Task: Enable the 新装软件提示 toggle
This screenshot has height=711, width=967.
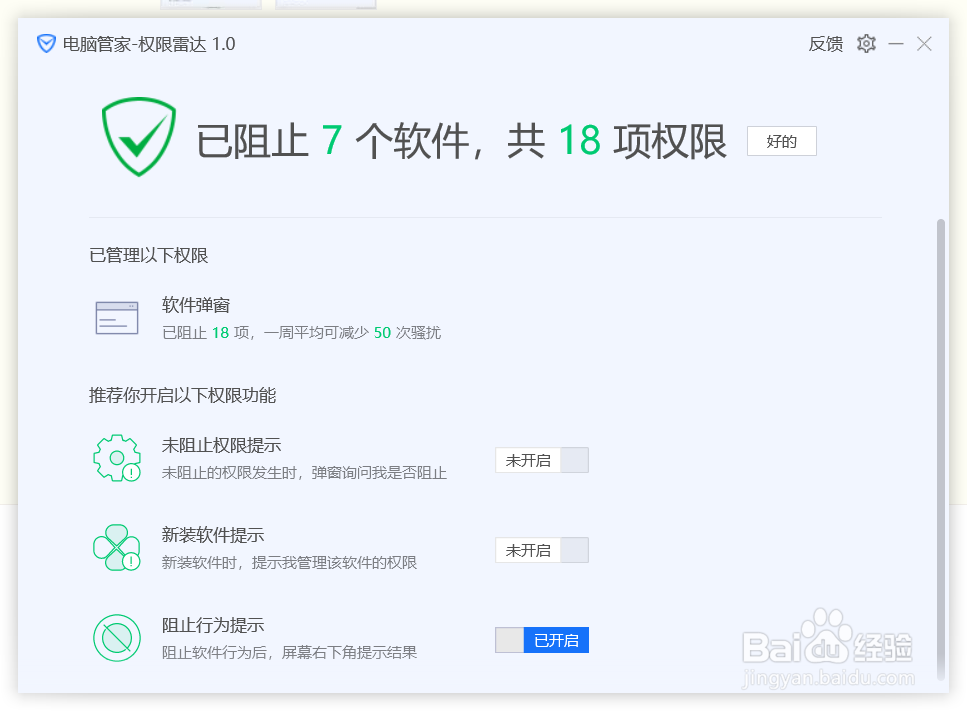Action: (x=541, y=550)
